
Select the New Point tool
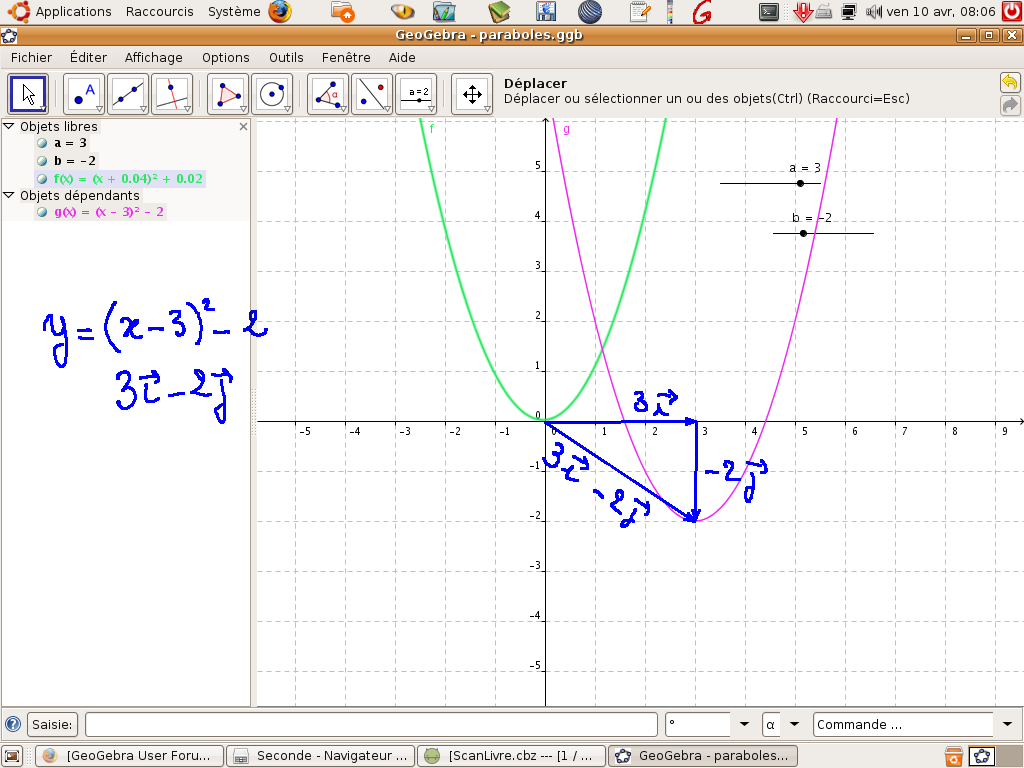pyautogui.click(x=84, y=95)
